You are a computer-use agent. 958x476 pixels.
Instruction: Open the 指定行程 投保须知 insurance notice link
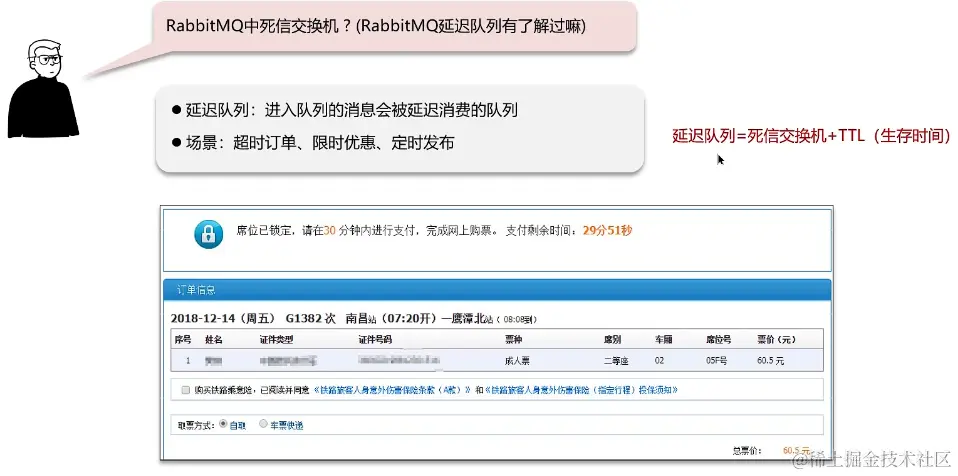coord(581,390)
